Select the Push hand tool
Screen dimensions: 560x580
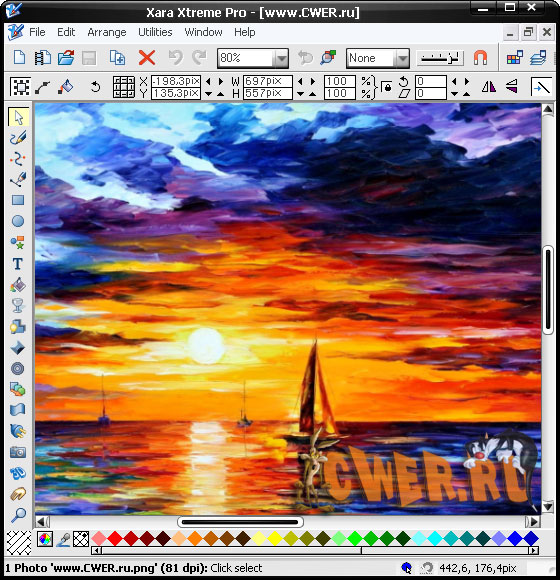point(18,493)
